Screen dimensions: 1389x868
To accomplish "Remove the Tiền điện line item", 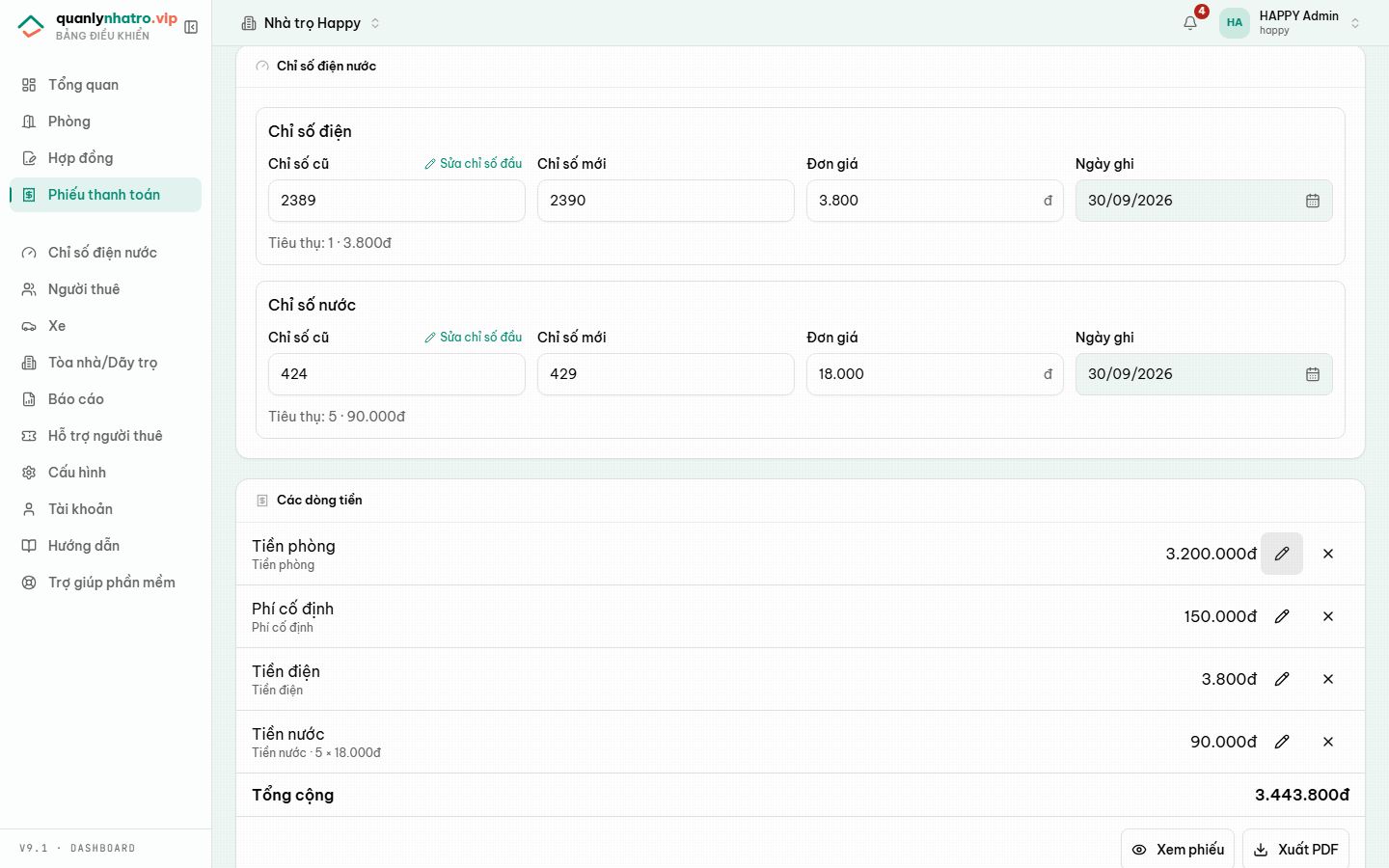I will (1328, 679).
